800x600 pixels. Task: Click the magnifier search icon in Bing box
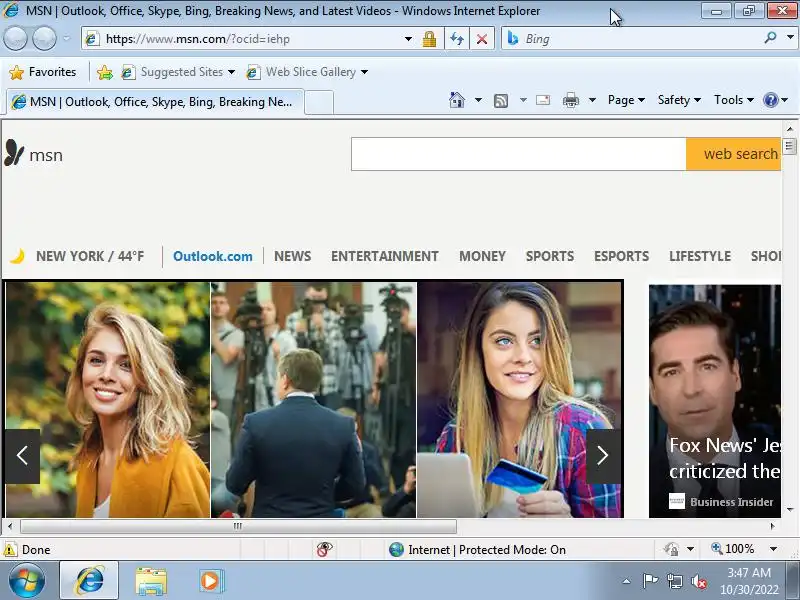[x=770, y=38]
